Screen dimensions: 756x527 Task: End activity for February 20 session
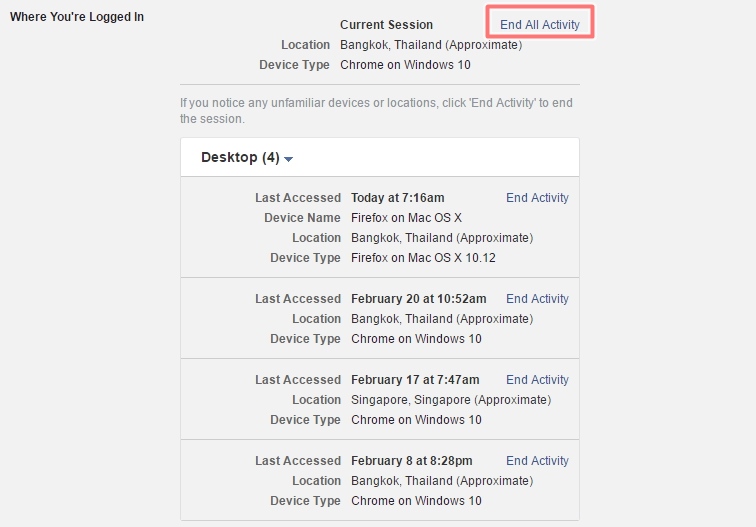537,299
